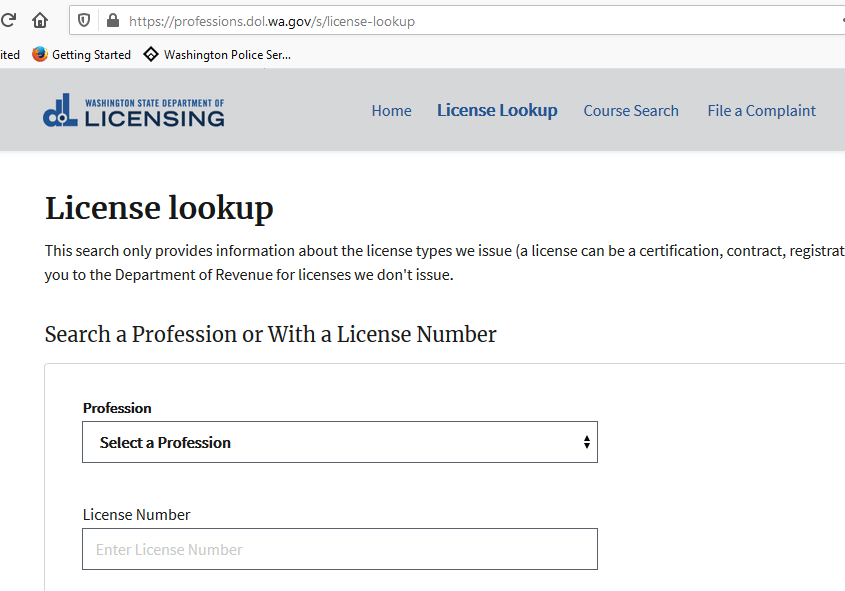This screenshot has width=845, height=591.
Task: Click the browser URL address bar
Action: 450,21
